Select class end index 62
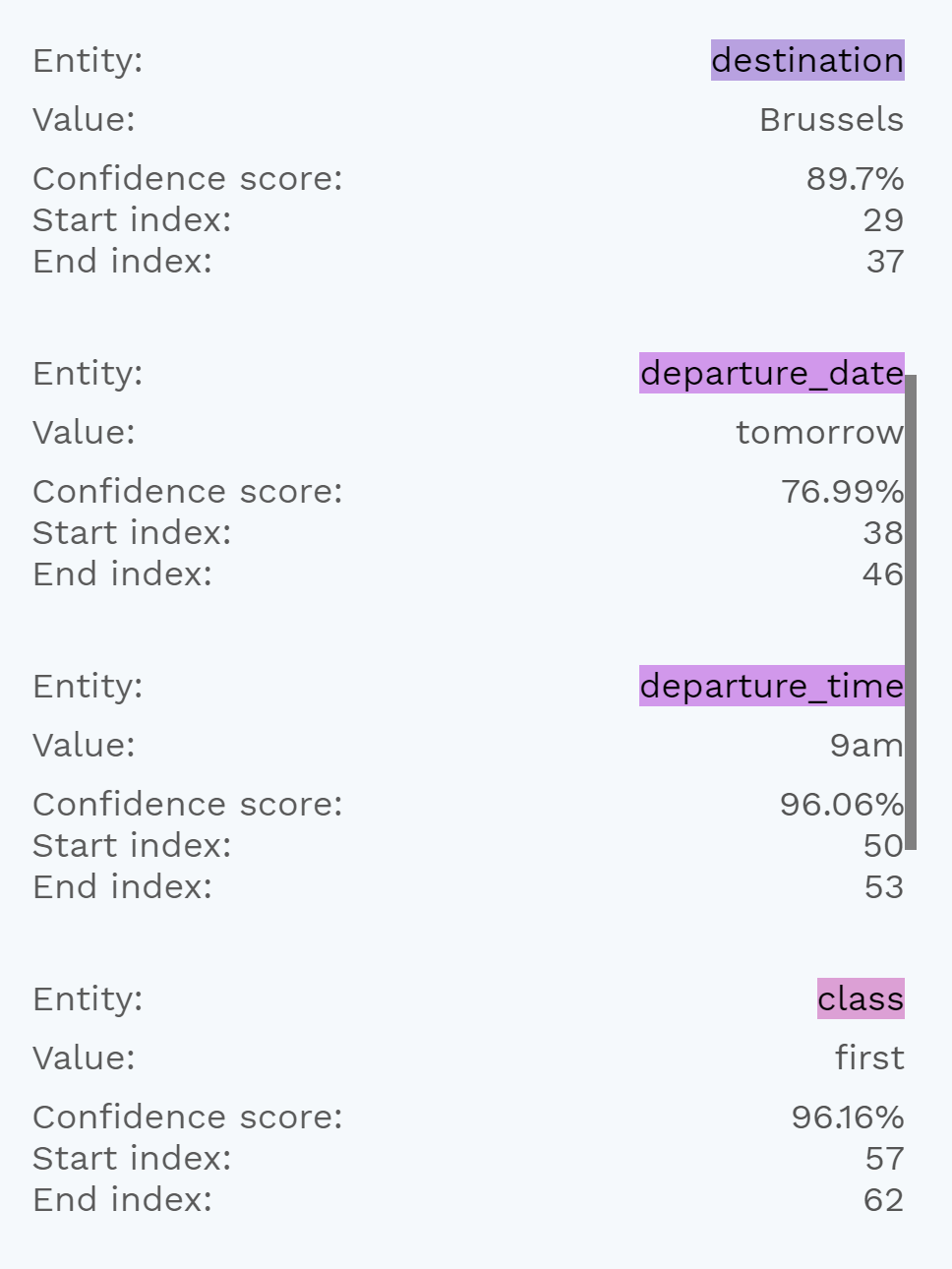This screenshot has height=1269, width=952. [x=884, y=1200]
